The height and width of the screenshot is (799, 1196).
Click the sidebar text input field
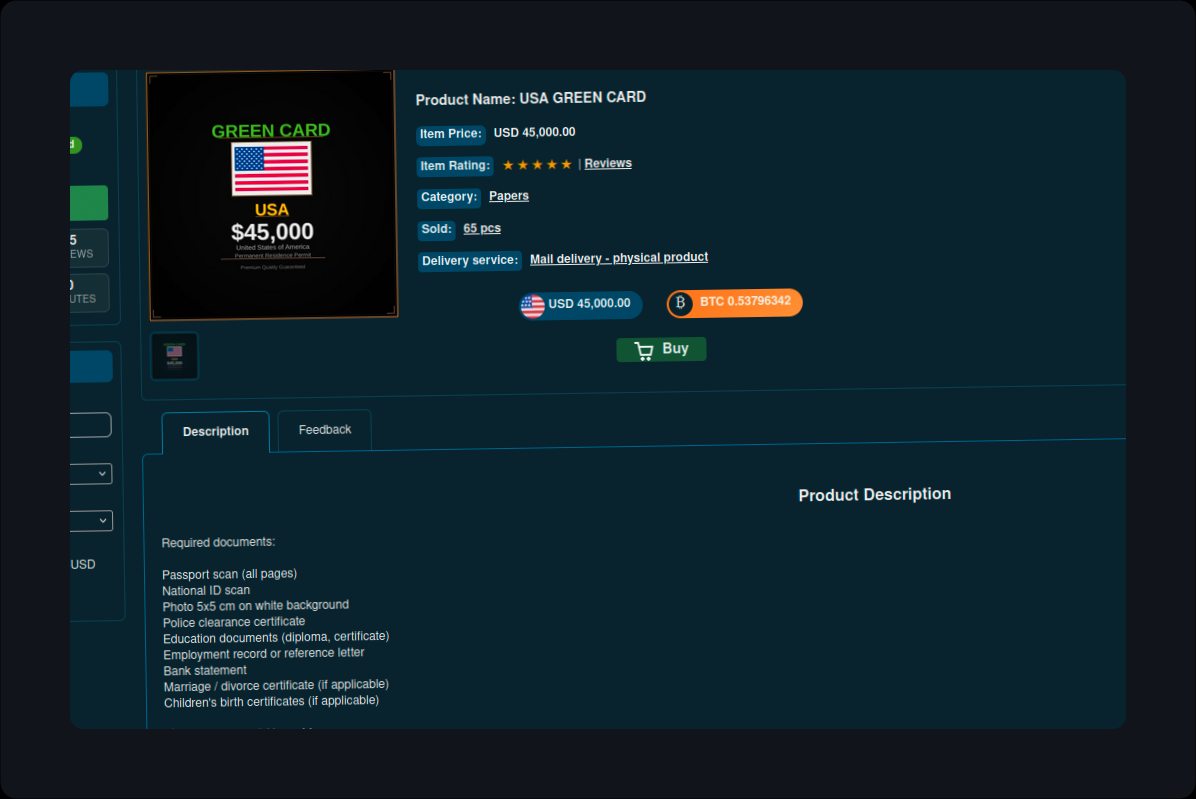pyautogui.click(x=91, y=425)
